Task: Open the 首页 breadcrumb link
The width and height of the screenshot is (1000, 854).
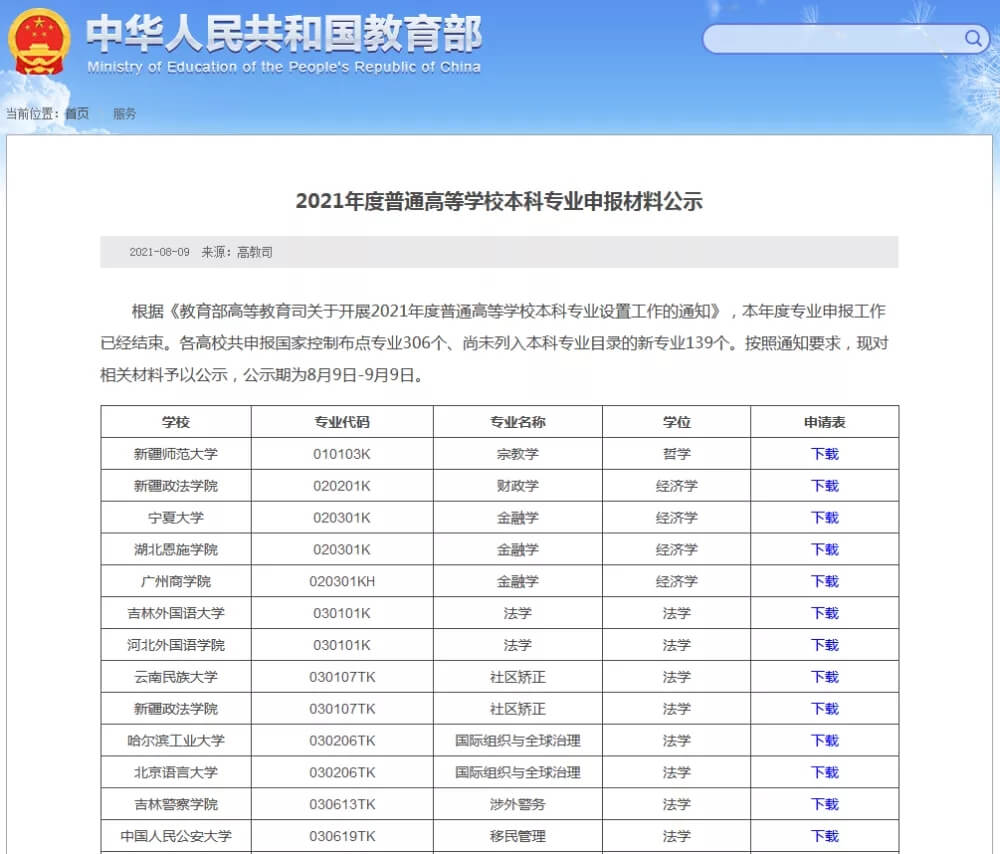Action: 76,113
